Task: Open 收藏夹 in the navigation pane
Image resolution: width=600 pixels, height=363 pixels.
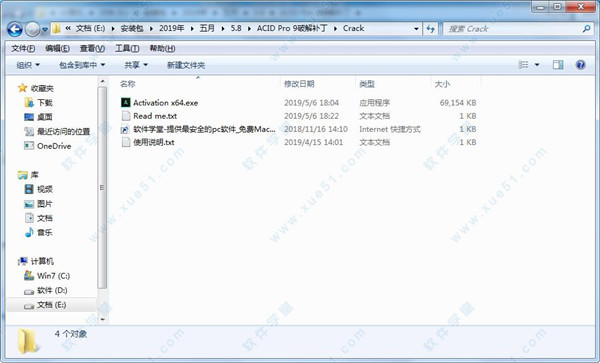Action: click(42, 88)
